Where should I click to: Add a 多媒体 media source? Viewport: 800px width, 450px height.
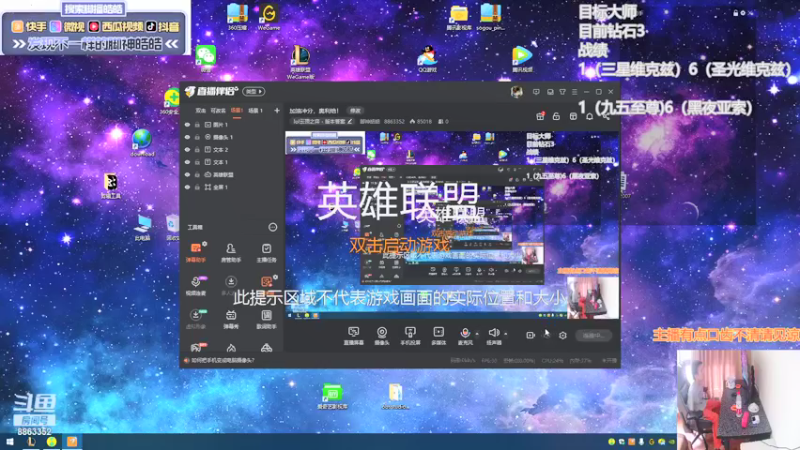[438, 336]
